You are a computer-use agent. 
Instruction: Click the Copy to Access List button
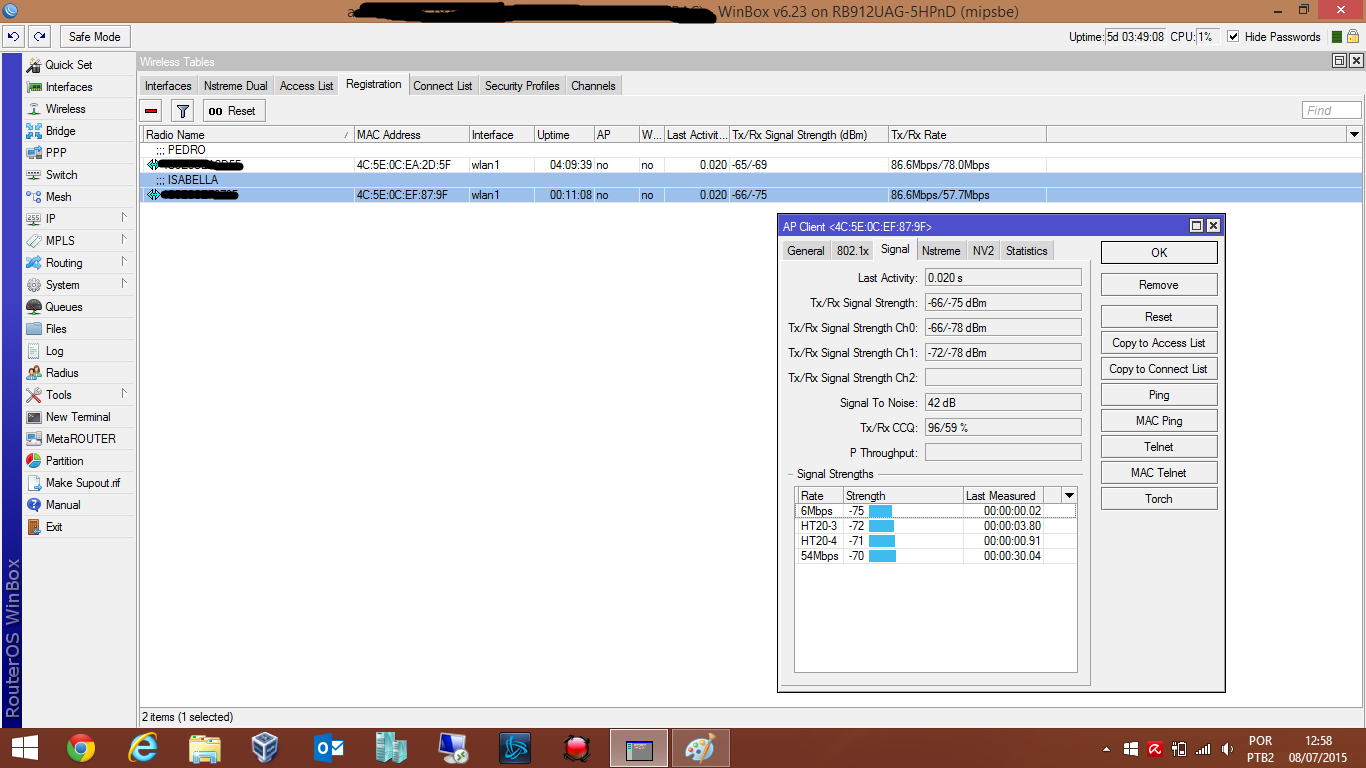1159,343
